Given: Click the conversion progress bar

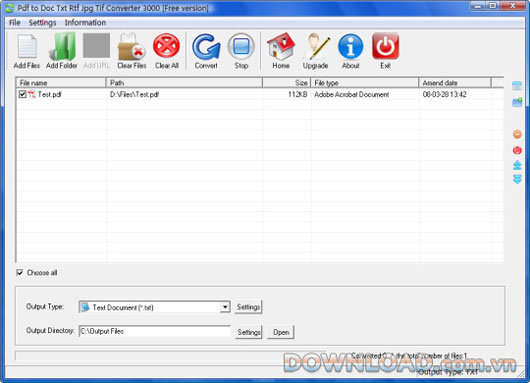Looking at the screenshot, I should [171, 356].
